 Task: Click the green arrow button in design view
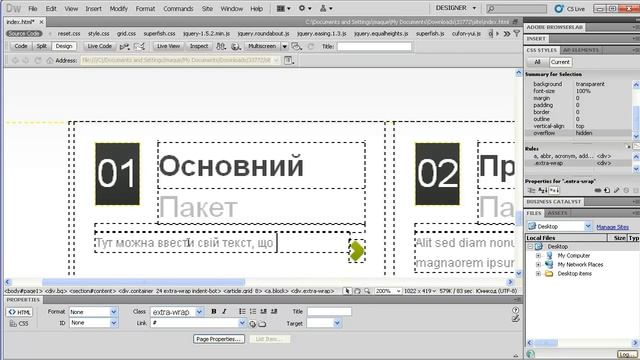[x=357, y=251]
